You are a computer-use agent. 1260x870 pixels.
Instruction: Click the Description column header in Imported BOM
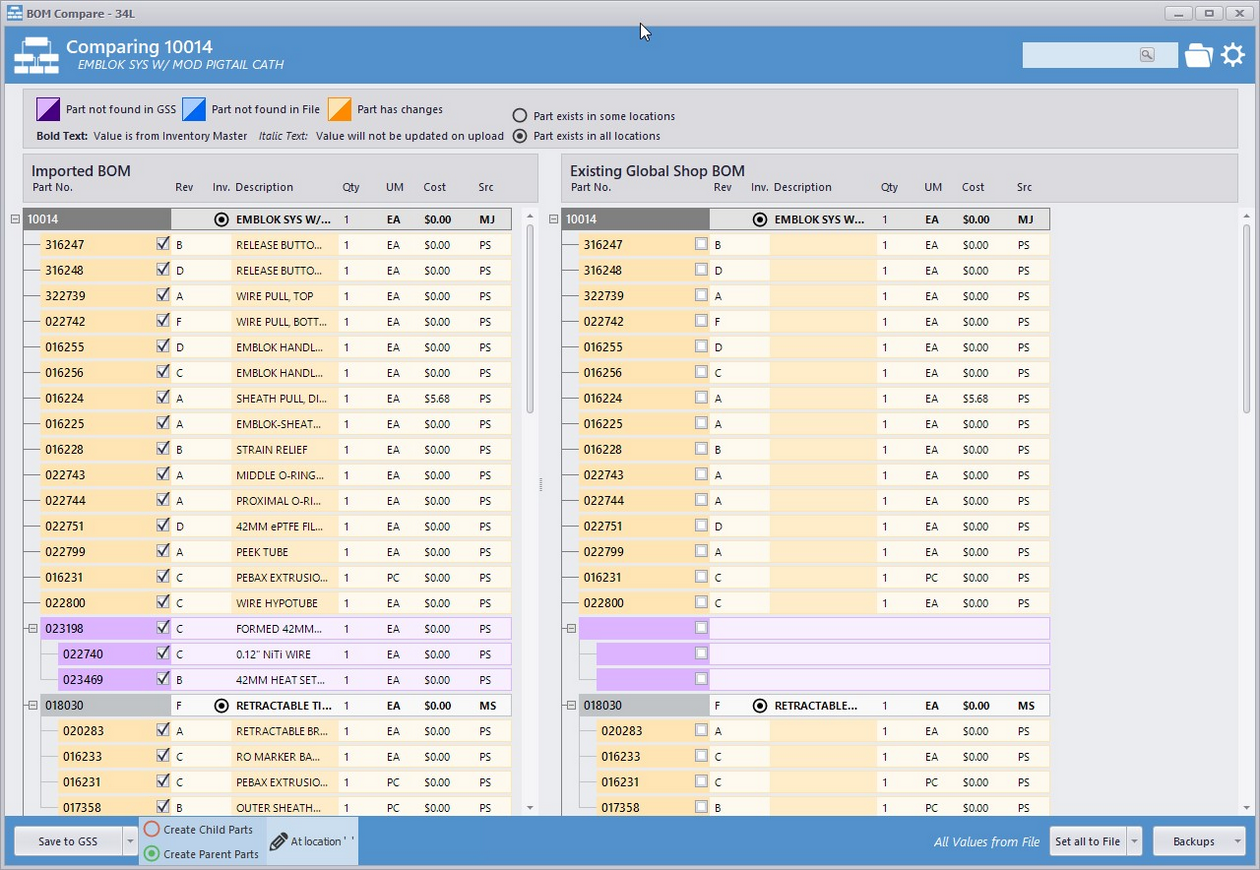(x=264, y=187)
